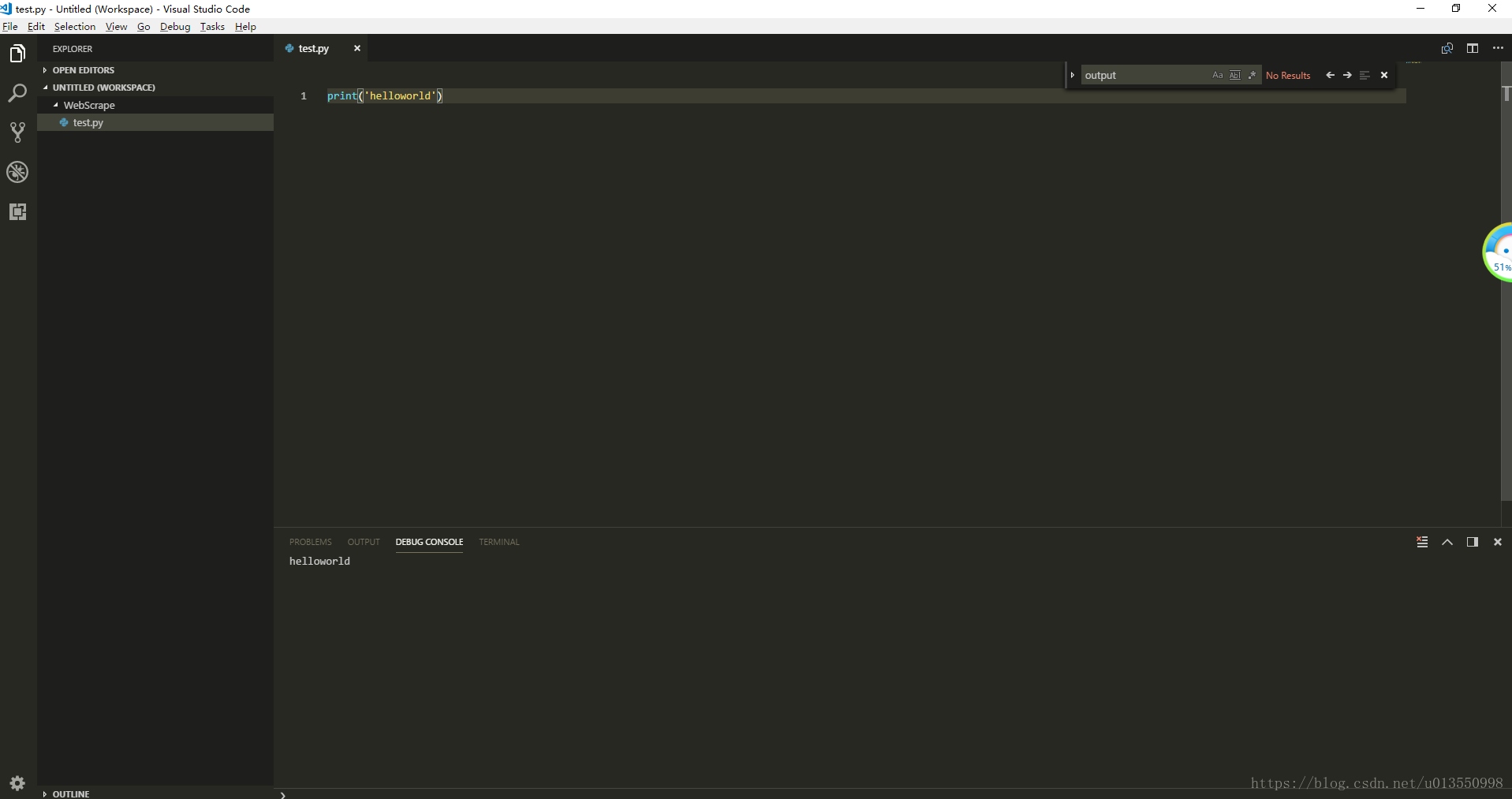Image resolution: width=1512 pixels, height=799 pixels.
Task: Click the VS Code logo in title bar
Action: 6,9
